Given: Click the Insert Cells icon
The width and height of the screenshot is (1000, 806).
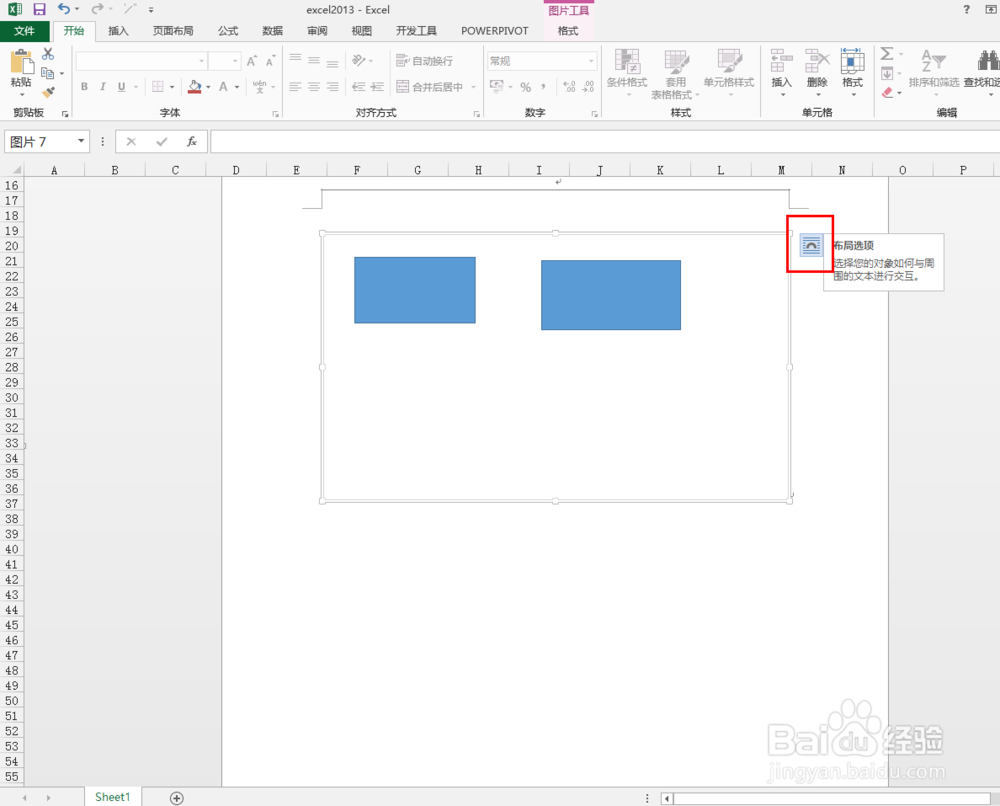Looking at the screenshot, I should (781, 70).
